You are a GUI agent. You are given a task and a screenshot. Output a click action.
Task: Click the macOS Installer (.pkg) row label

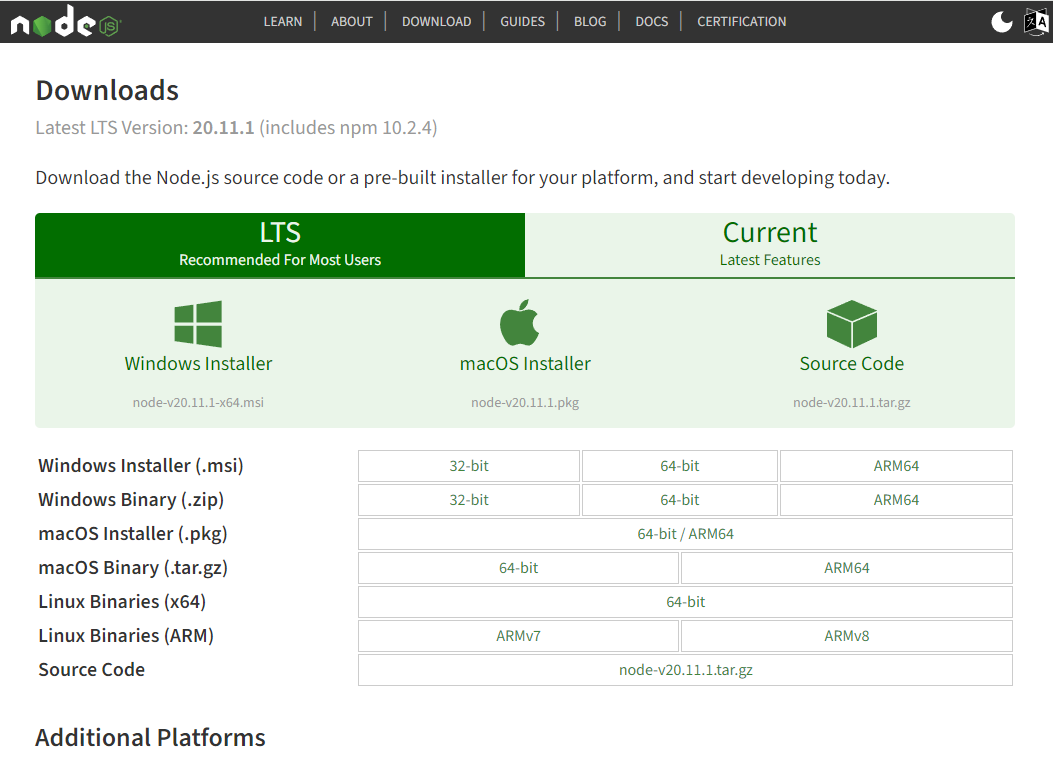(x=133, y=534)
